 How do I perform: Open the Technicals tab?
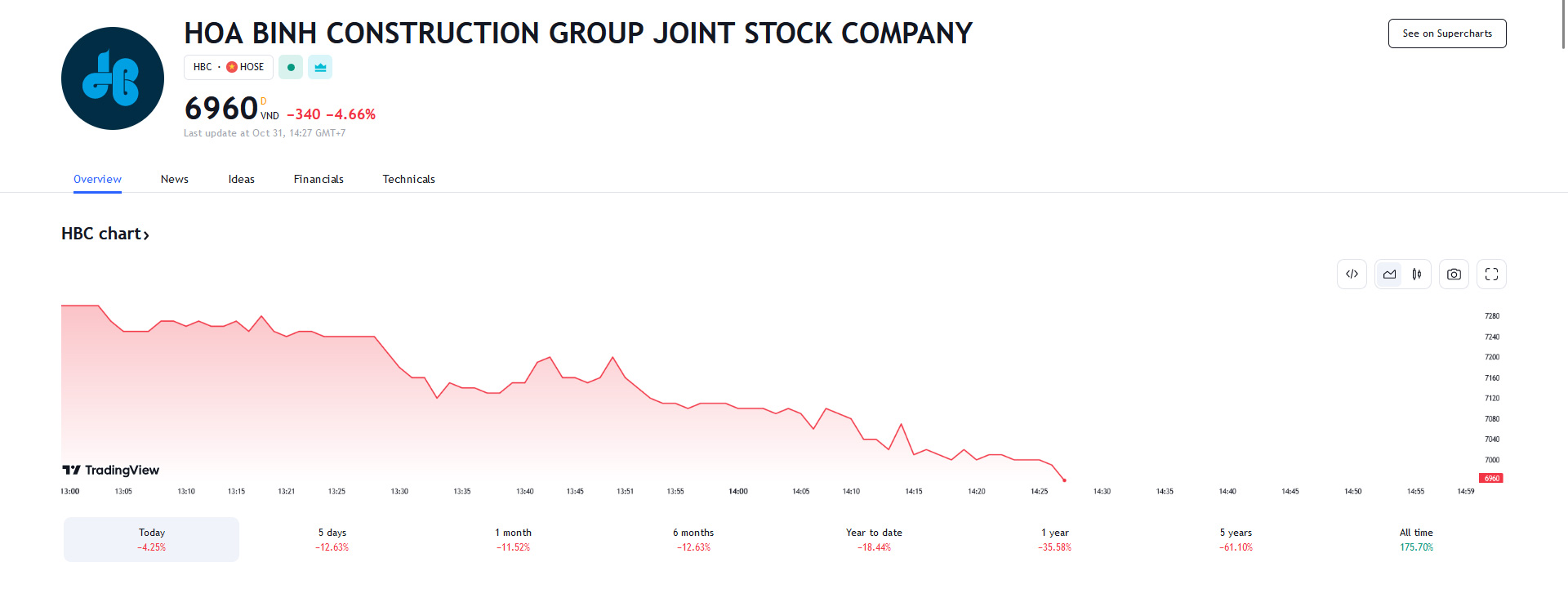click(x=408, y=179)
